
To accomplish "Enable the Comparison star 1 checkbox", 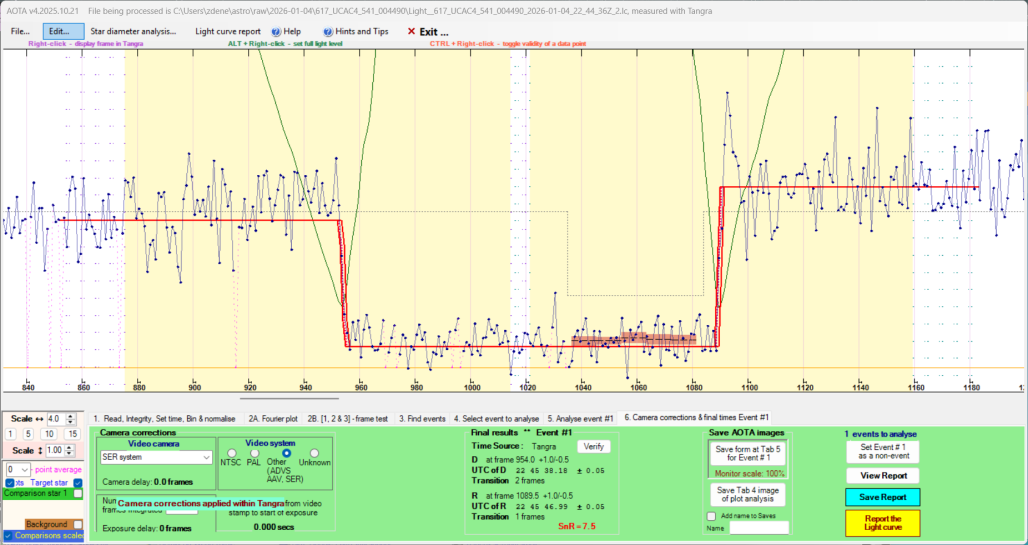I will click(78, 494).
